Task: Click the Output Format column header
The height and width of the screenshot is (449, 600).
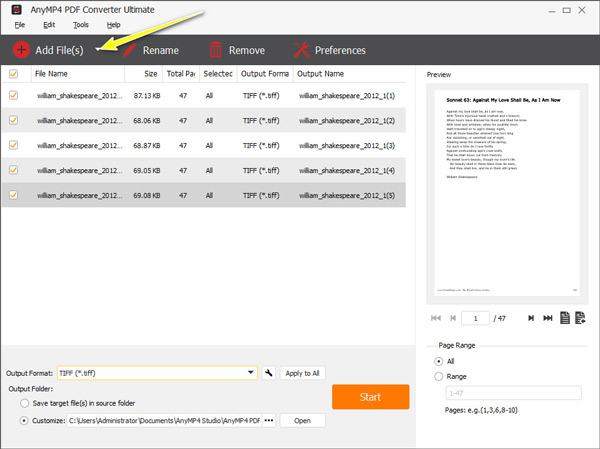Action: point(265,73)
